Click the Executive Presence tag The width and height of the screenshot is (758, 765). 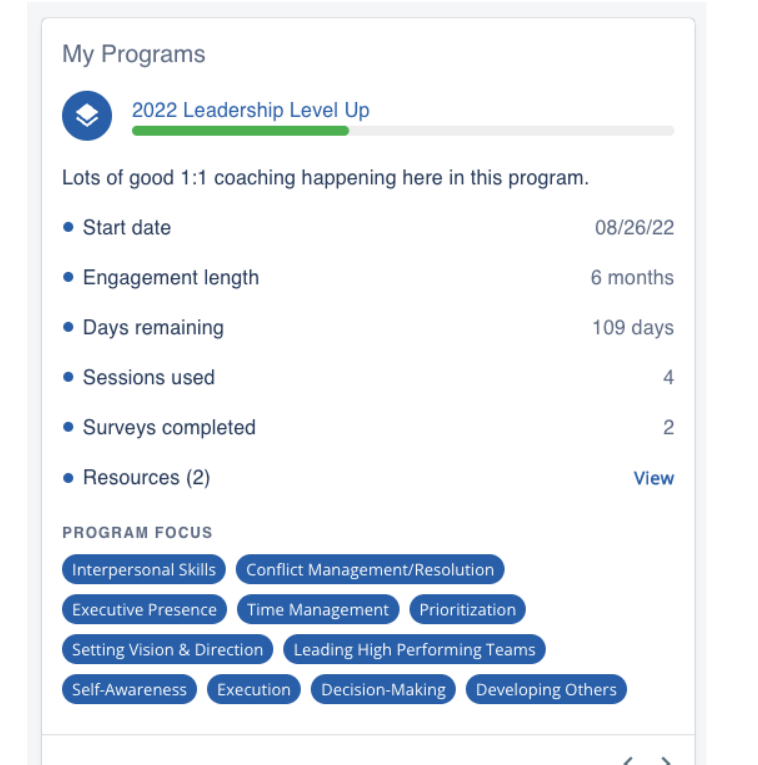coord(144,610)
